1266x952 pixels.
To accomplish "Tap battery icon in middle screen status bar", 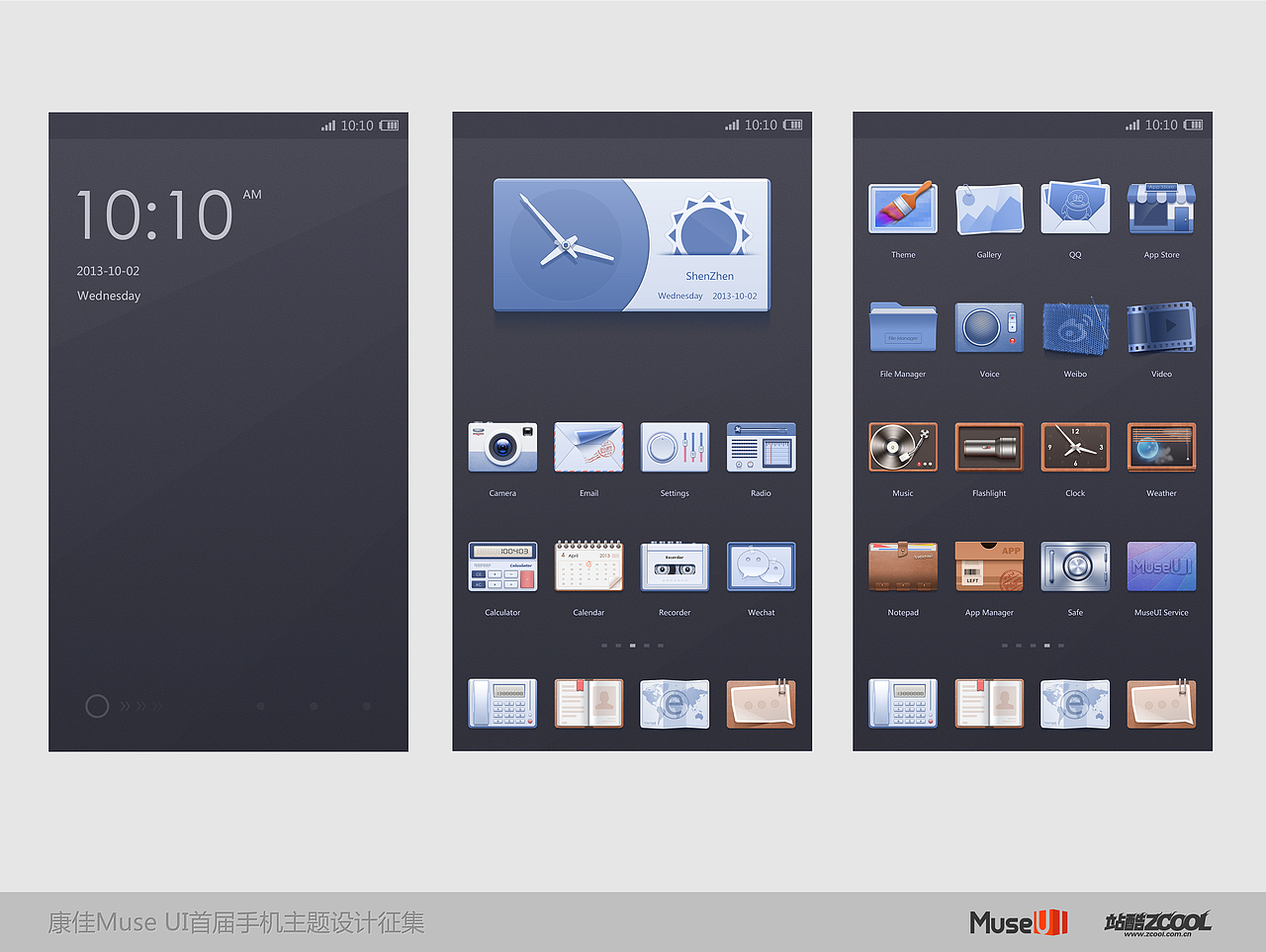I will click(793, 126).
